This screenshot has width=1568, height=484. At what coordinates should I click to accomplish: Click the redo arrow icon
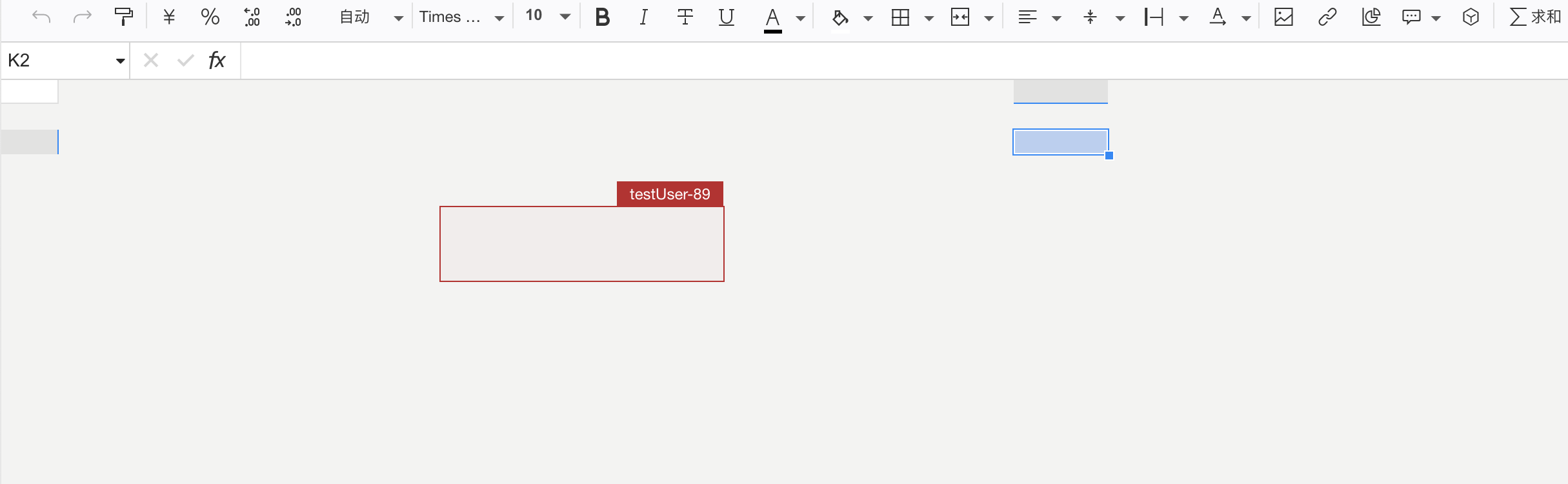point(83,17)
